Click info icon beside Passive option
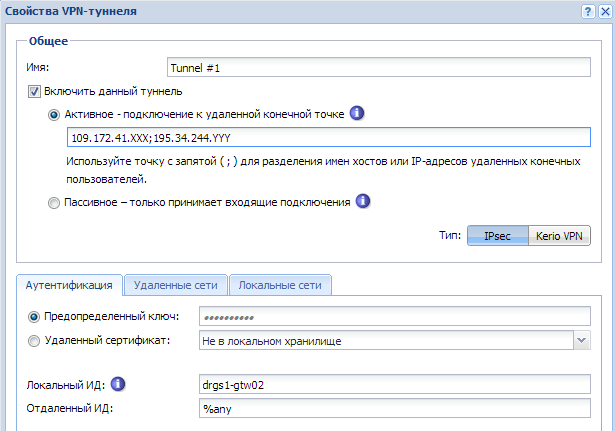615x431 pixels. pos(364,201)
